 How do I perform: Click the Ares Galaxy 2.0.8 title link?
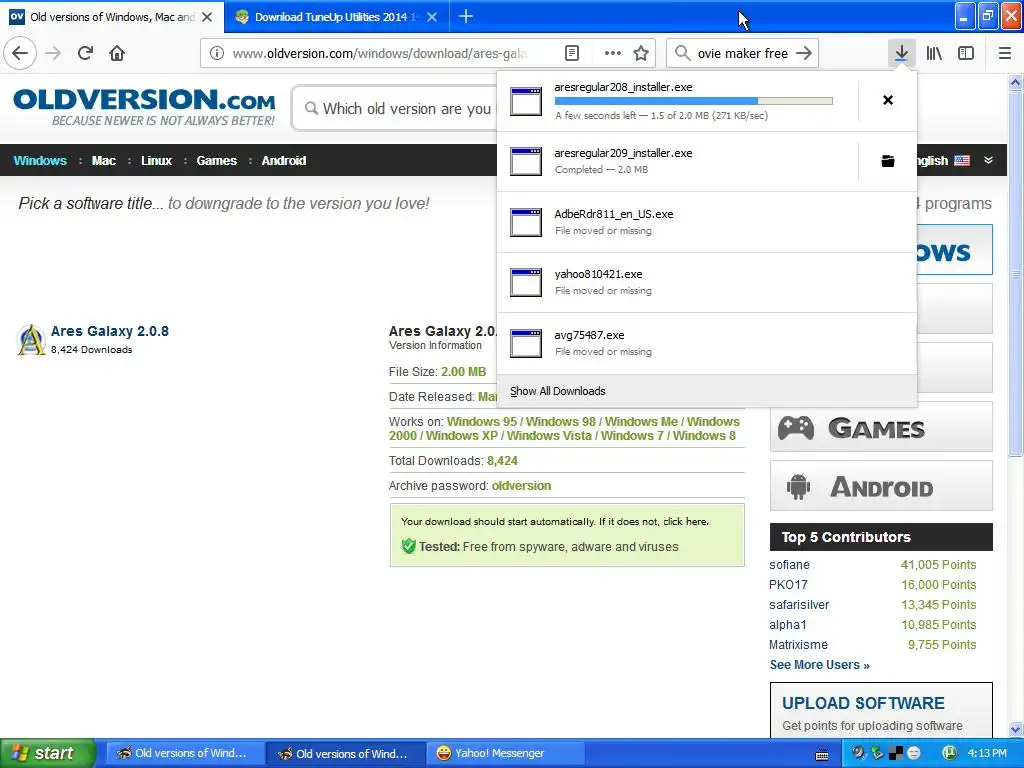click(x=110, y=330)
